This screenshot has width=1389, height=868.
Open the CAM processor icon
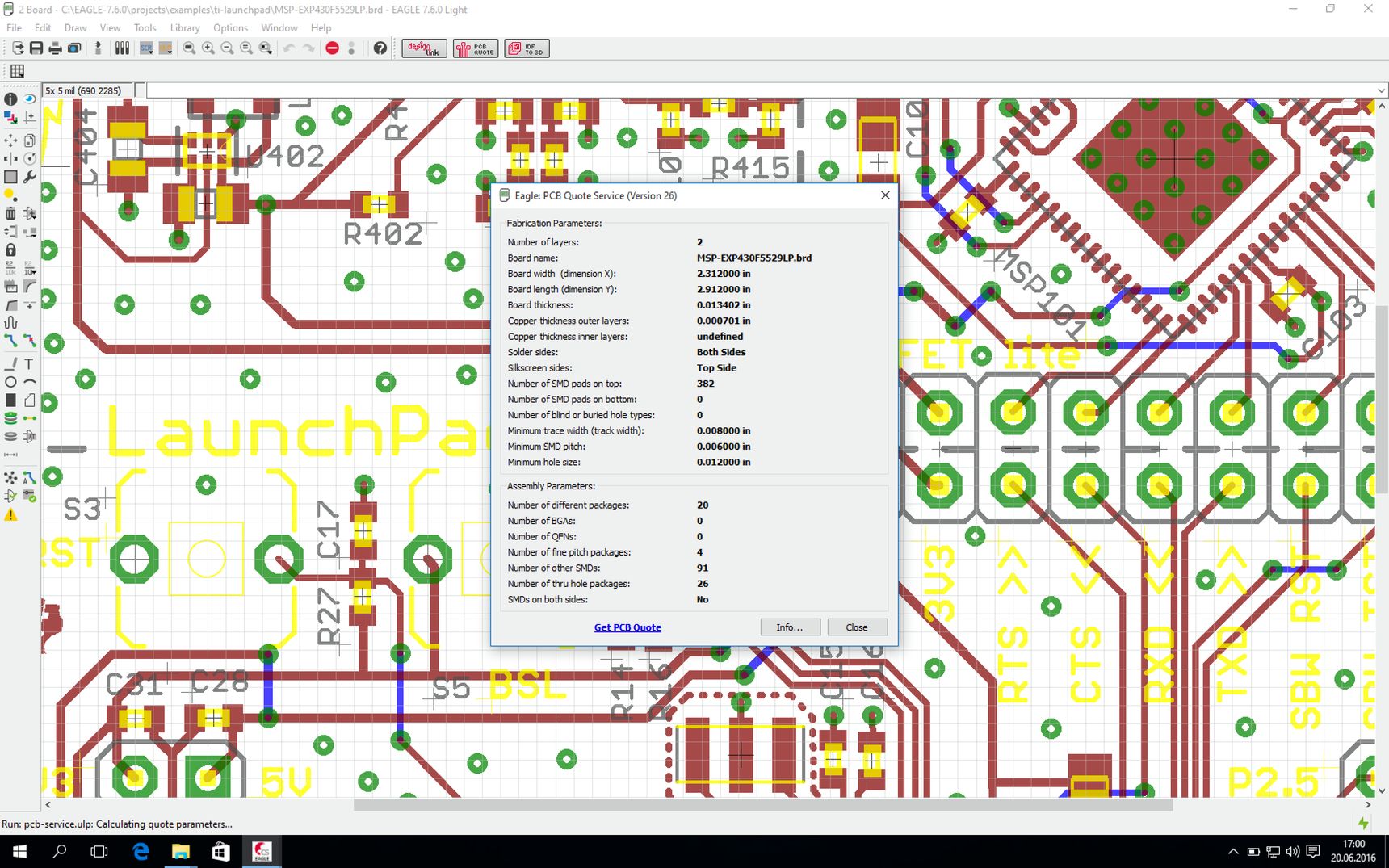(x=73, y=48)
